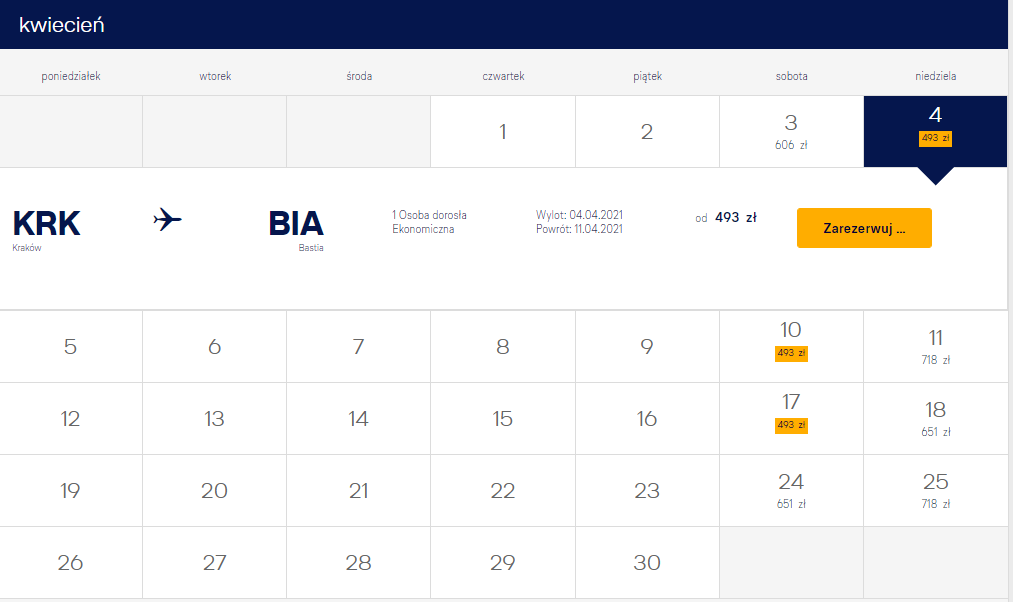Click the Wylot 04.04.2021 departure date text
This screenshot has height=602, width=1013.
coord(579,214)
